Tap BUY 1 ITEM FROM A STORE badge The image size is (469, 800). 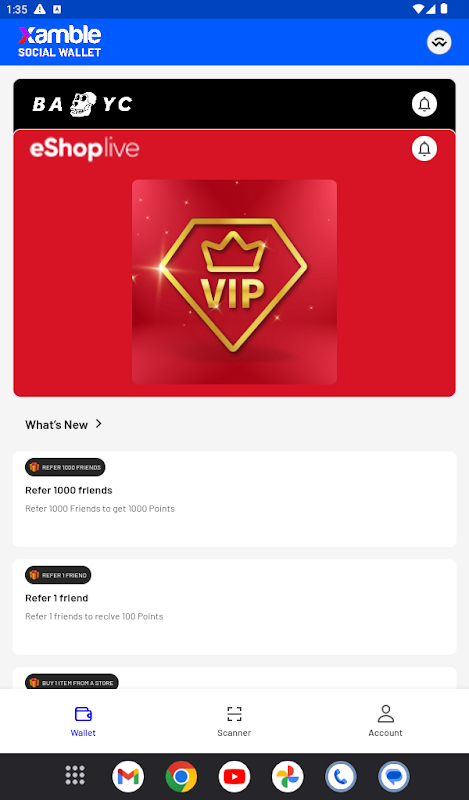tap(71, 682)
